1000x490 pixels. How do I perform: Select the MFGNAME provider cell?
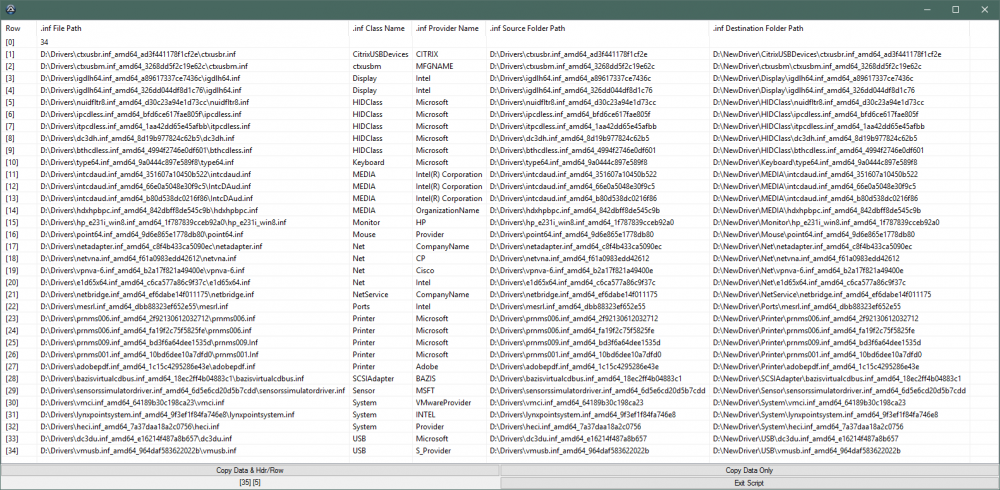pos(433,66)
